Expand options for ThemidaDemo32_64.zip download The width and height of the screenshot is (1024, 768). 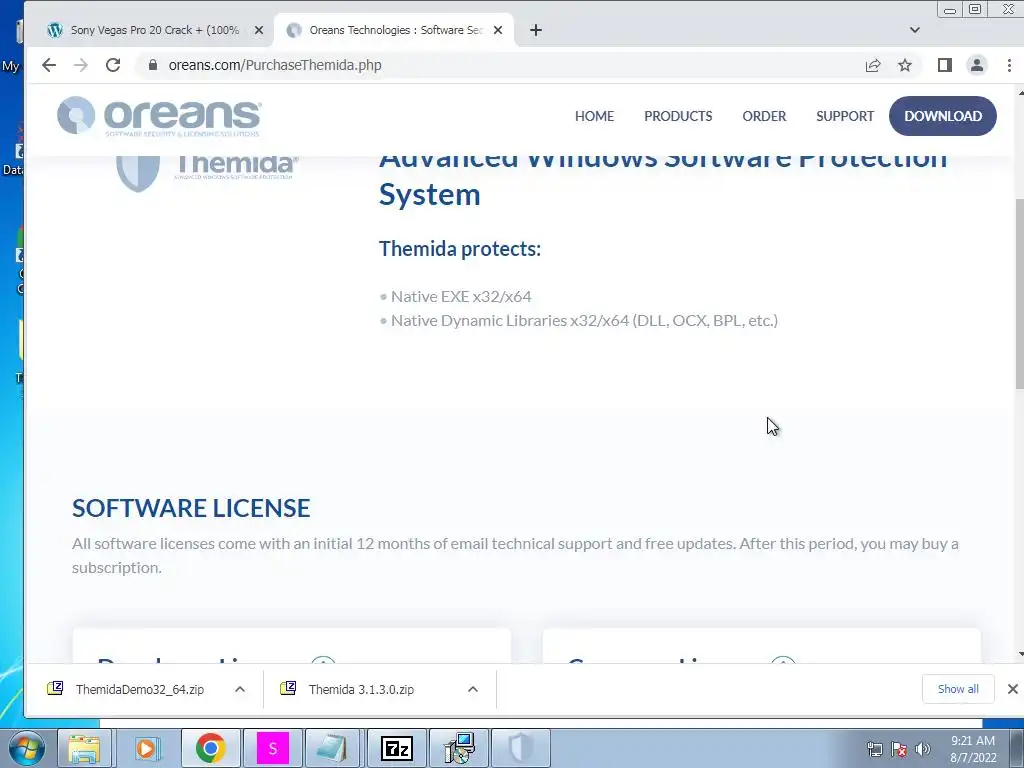pos(240,690)
